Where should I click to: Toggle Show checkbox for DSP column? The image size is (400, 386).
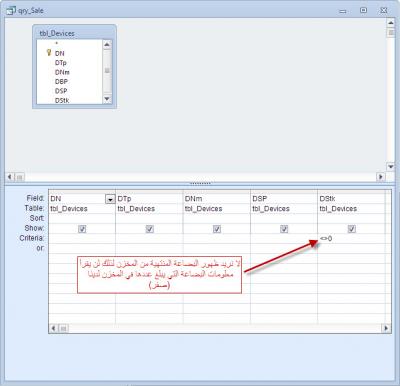point(284,229)
